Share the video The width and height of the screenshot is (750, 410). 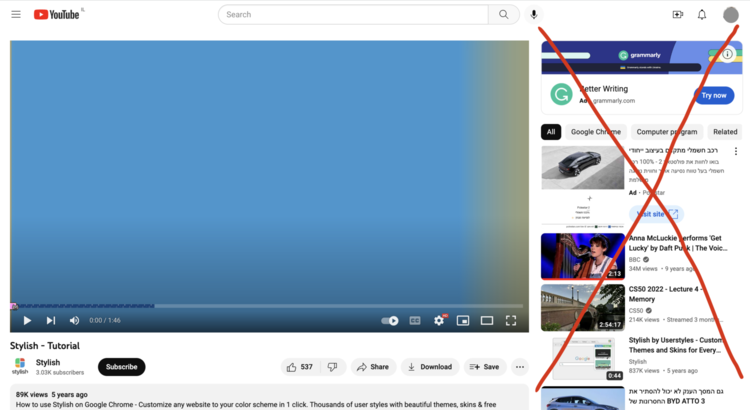click(x=373, y=367)
